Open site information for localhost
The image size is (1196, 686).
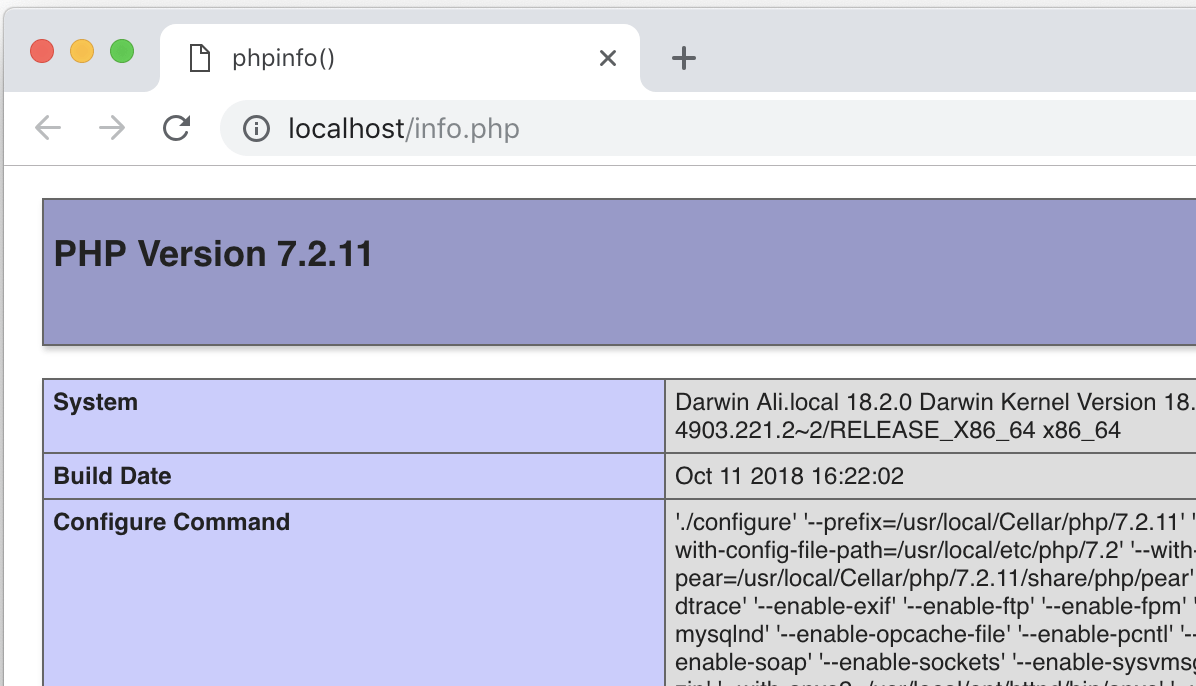pos(257,129)
